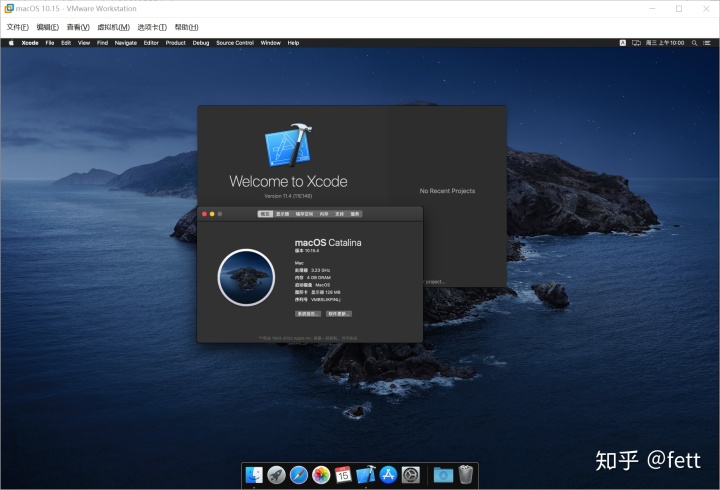The height and width of the screenshot is (490, 720).
Task: Click the Catalina island circular image
Action: [246, 277]
